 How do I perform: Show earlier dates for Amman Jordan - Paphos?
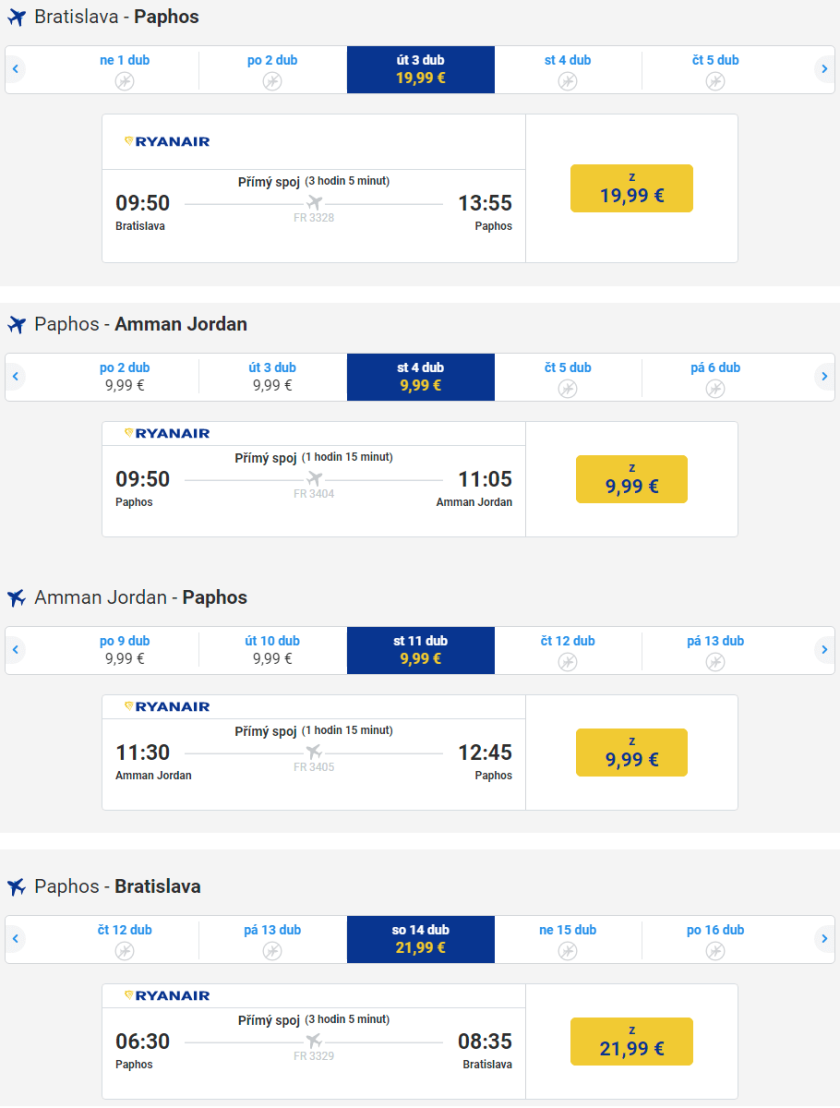(16, 650)
